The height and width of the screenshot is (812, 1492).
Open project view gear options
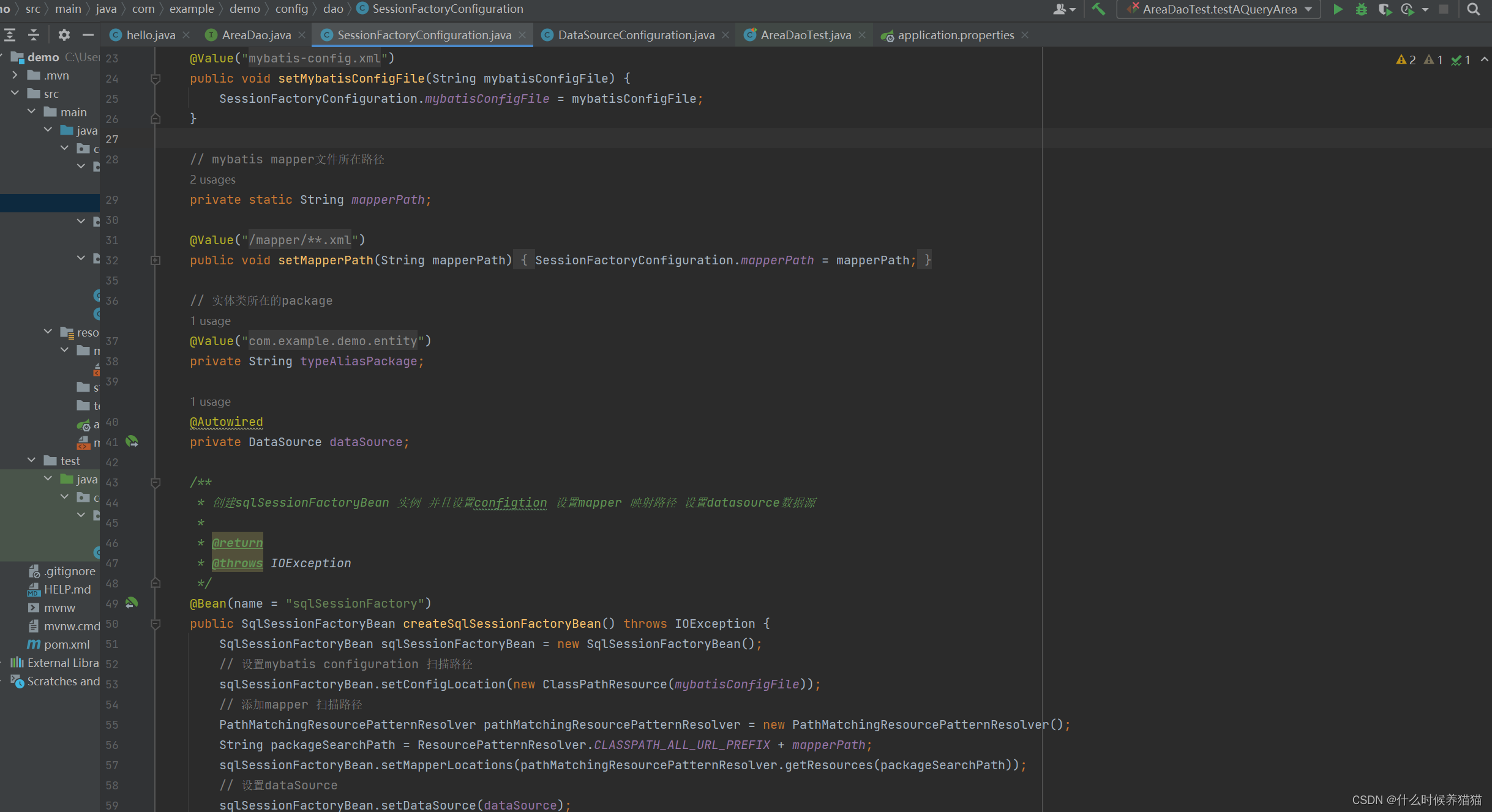[x=64, y=35]
